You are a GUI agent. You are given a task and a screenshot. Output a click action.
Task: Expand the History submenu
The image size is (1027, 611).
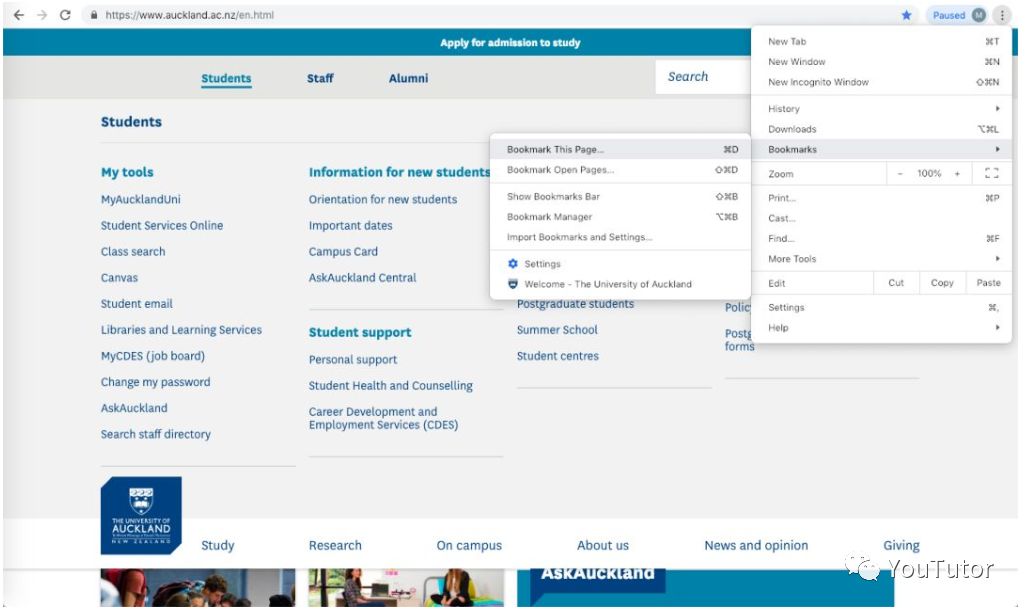click(x=882, y=109)
